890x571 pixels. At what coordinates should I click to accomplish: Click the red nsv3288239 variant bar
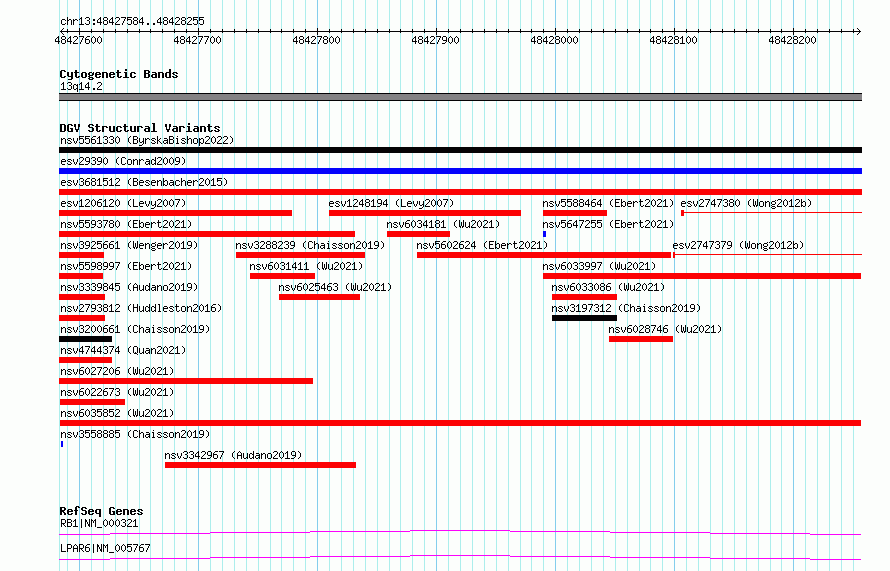pyautogui.click(x=300, y=255)
